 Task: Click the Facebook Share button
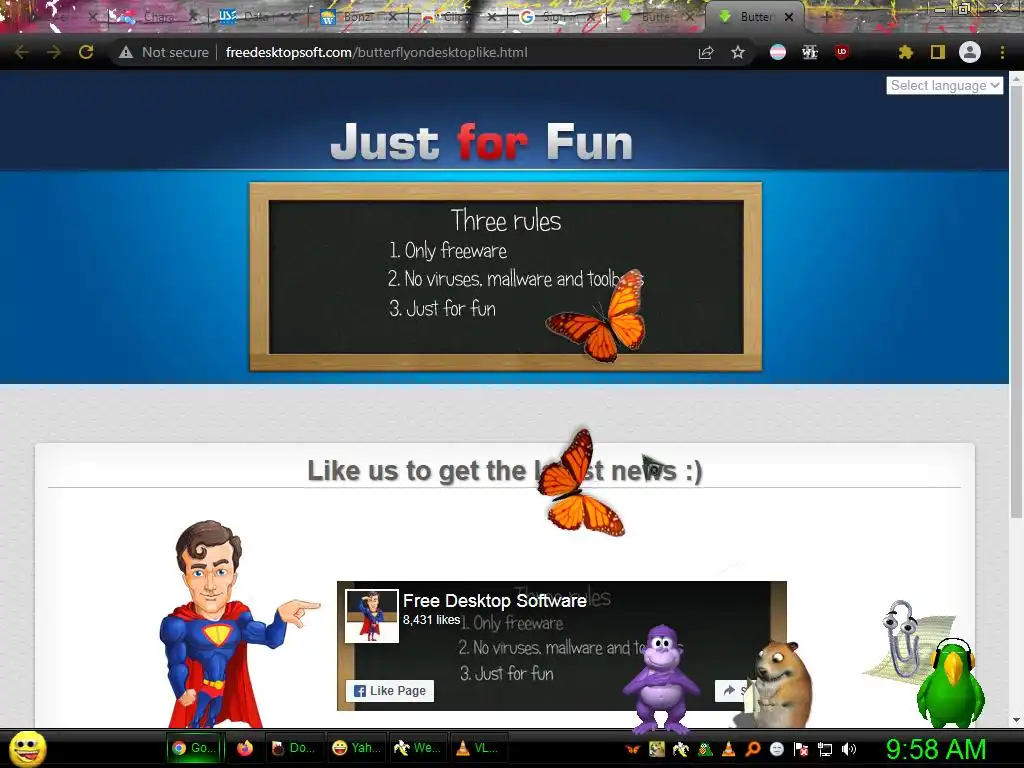tap(731, 691)
